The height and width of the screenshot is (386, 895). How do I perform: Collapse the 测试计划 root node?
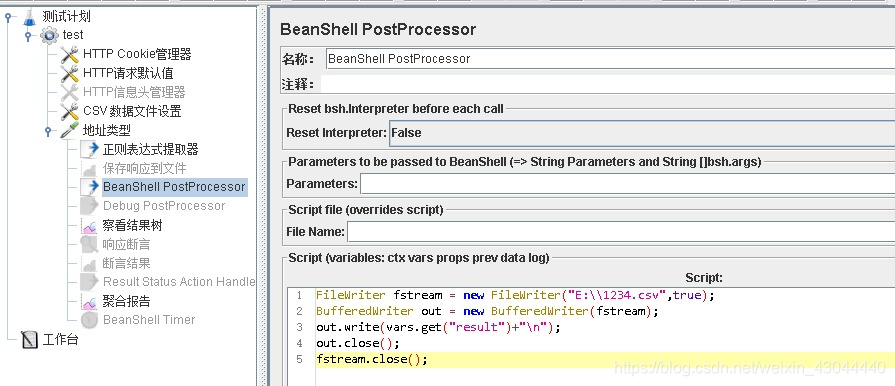point(8,17)
